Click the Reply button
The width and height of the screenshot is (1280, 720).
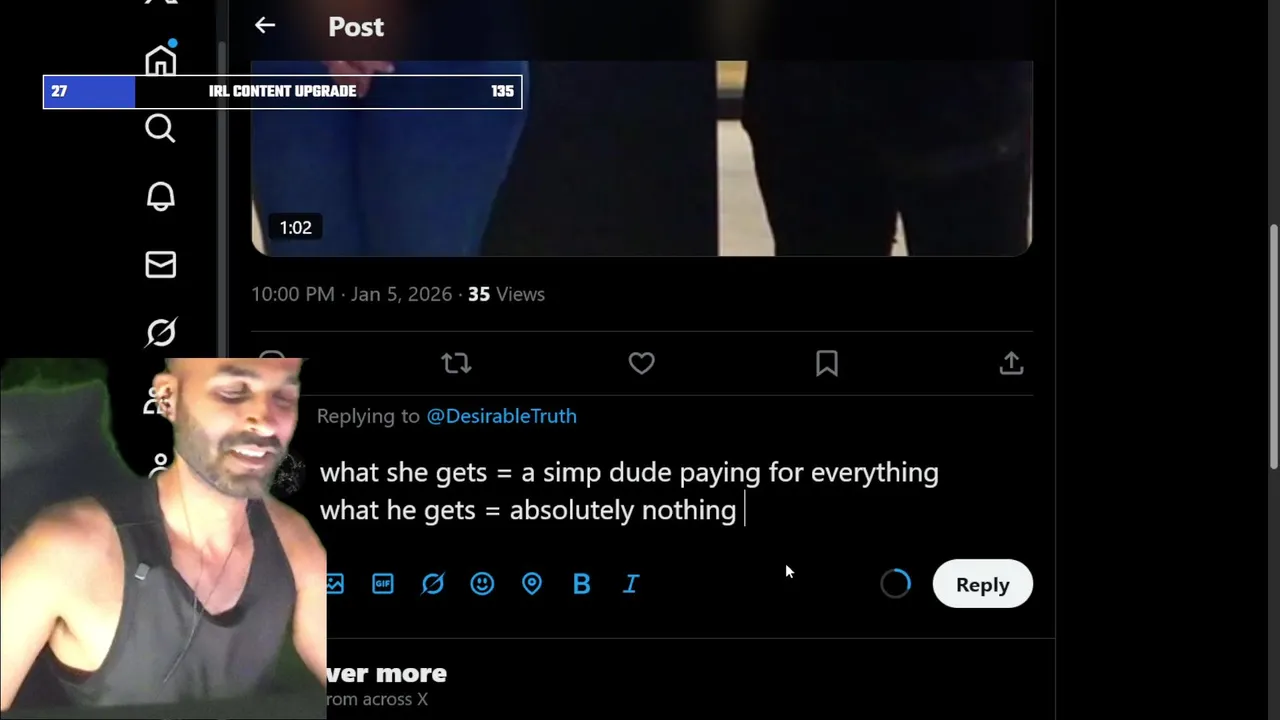pyautogui.click(x=982, y=584)
